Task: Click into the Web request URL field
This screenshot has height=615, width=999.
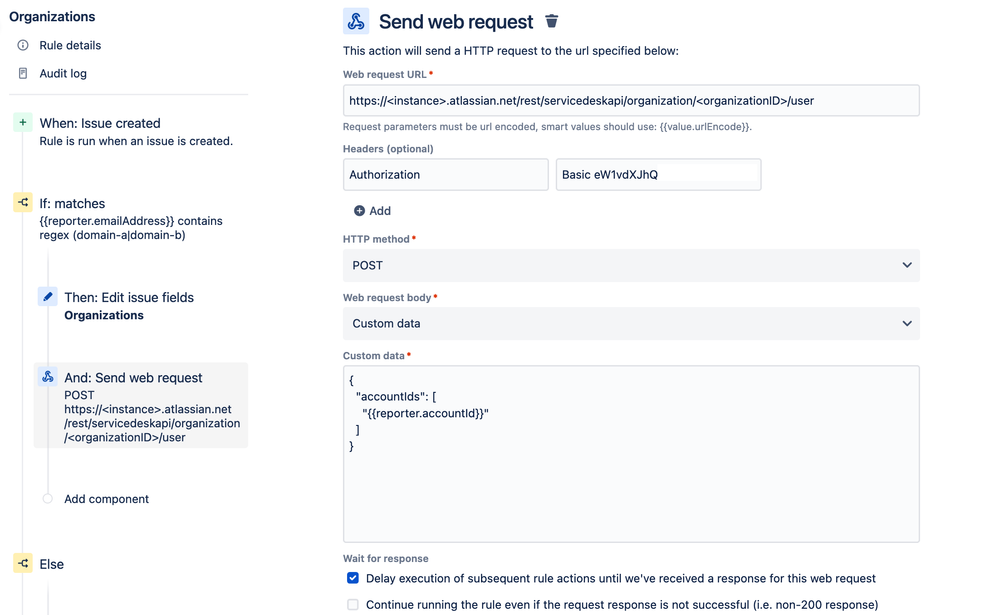Action: click(631, 101)
